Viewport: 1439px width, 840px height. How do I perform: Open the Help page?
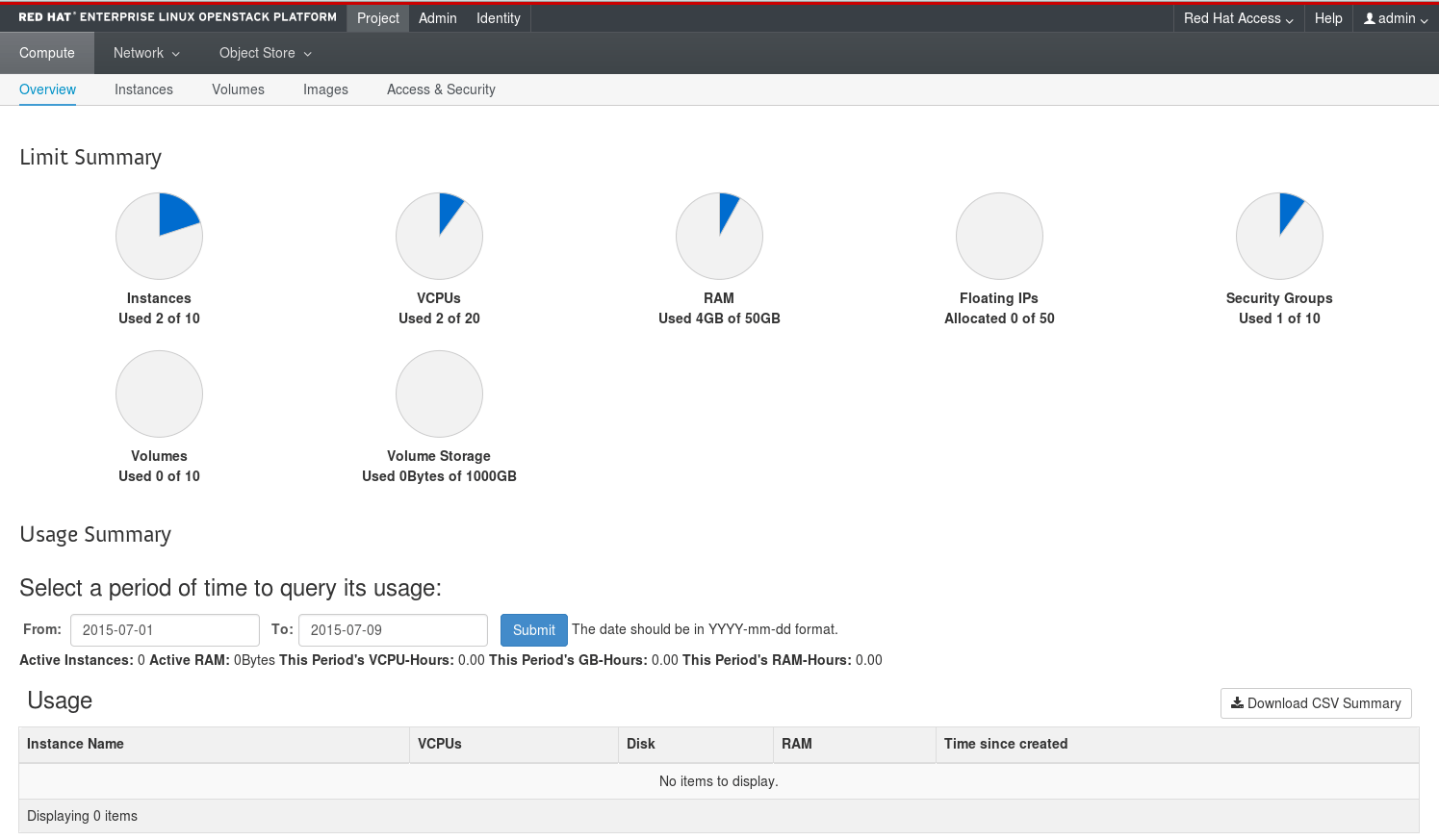click(1328, 17)
